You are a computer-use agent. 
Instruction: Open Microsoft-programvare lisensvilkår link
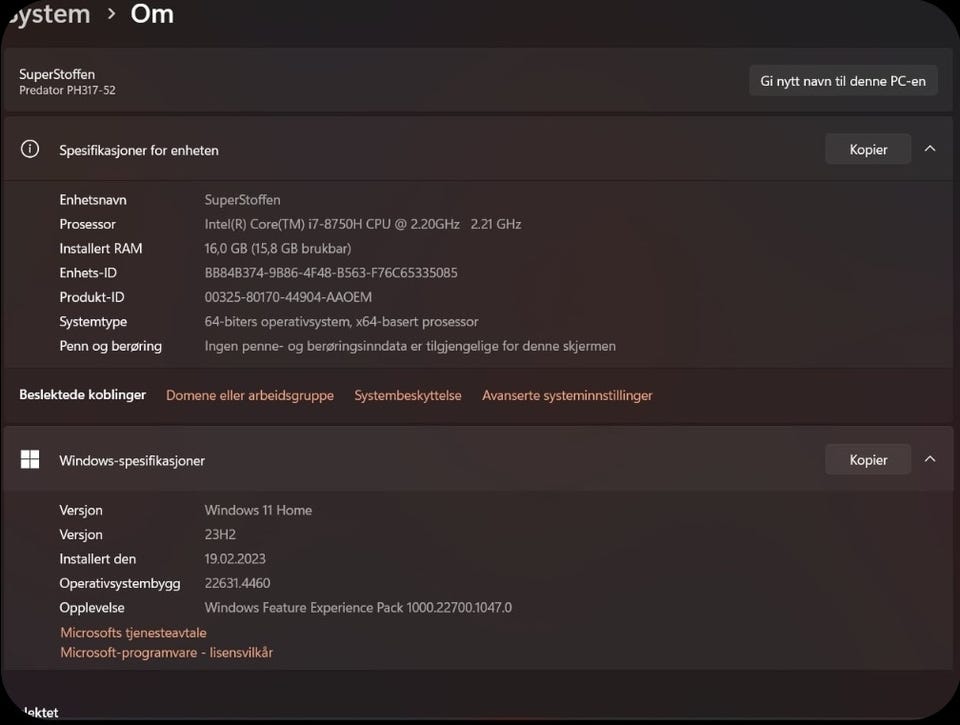coord(166,653)
